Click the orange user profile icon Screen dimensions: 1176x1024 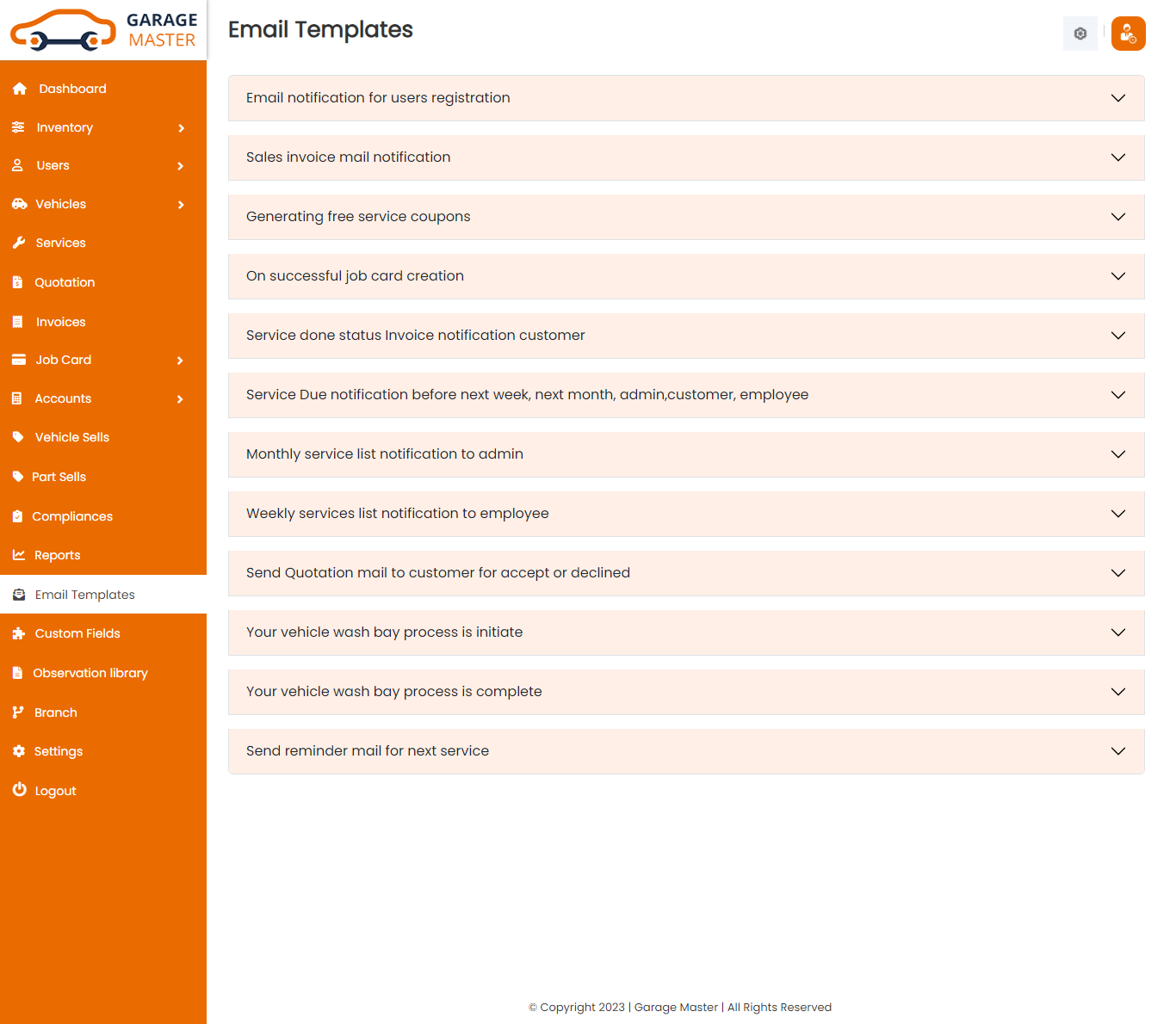1128,34
